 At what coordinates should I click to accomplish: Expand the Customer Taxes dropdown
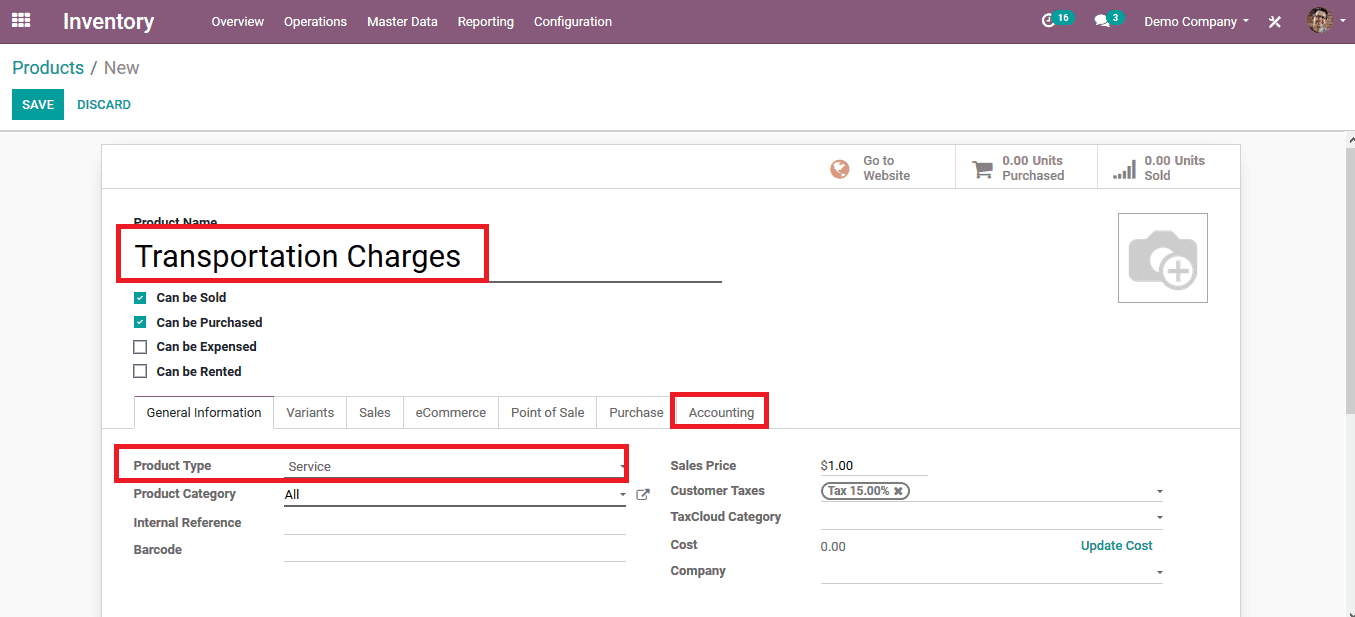tap(1160, 491)
